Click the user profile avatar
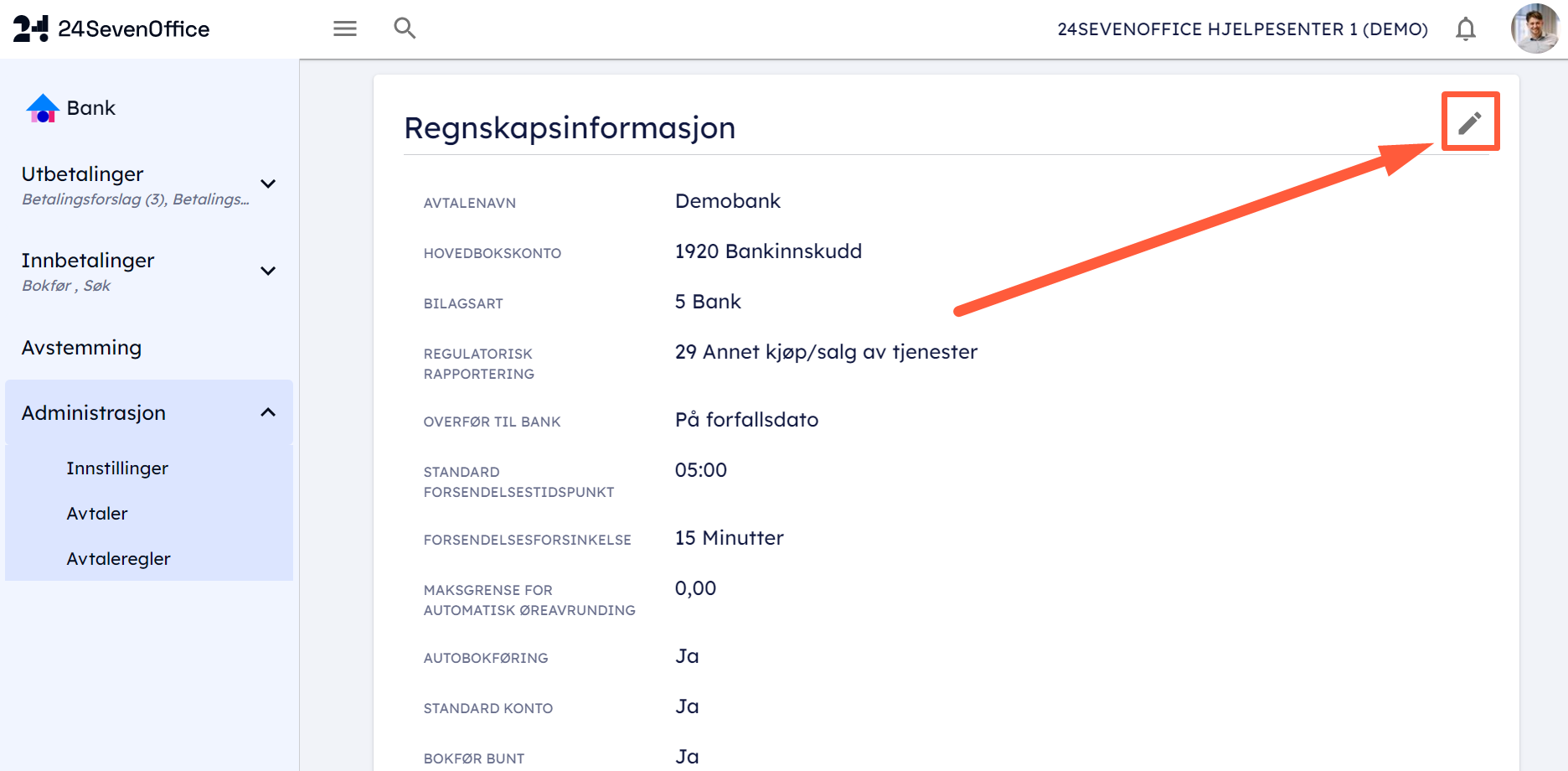Viewport: 1568px width, 771px height. [1534, 28]
